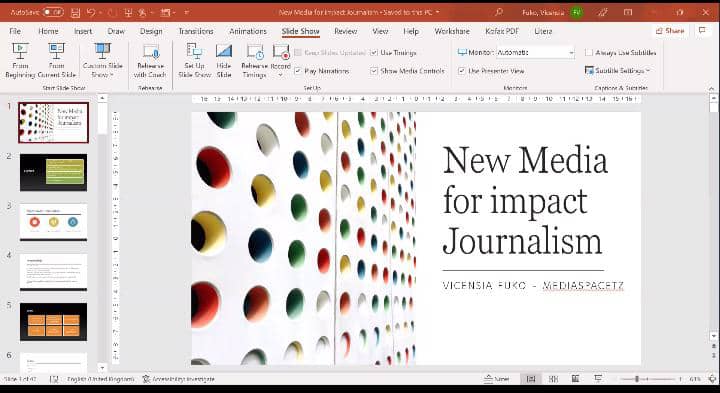Toggle the Notes pane button
Screen dimensions: 720x393
(497, 379)
